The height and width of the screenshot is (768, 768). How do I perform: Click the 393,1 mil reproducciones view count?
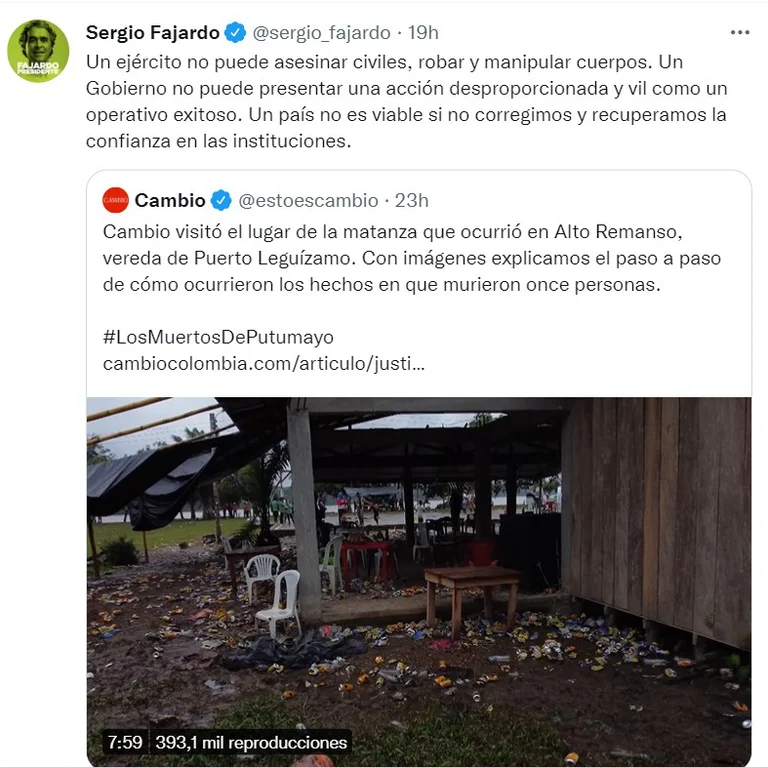coord(251,743)
